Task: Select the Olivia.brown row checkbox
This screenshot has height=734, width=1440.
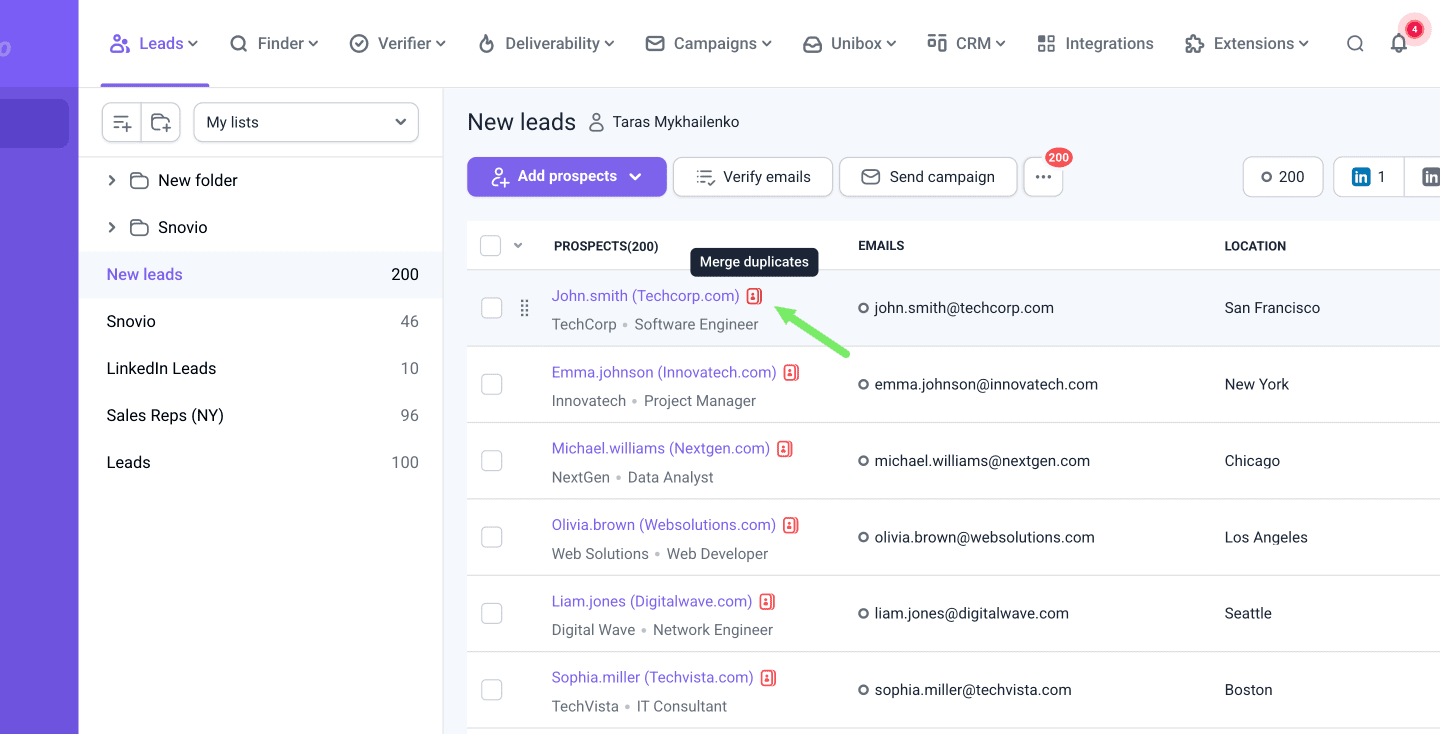Action: click(x=491, y=537)
